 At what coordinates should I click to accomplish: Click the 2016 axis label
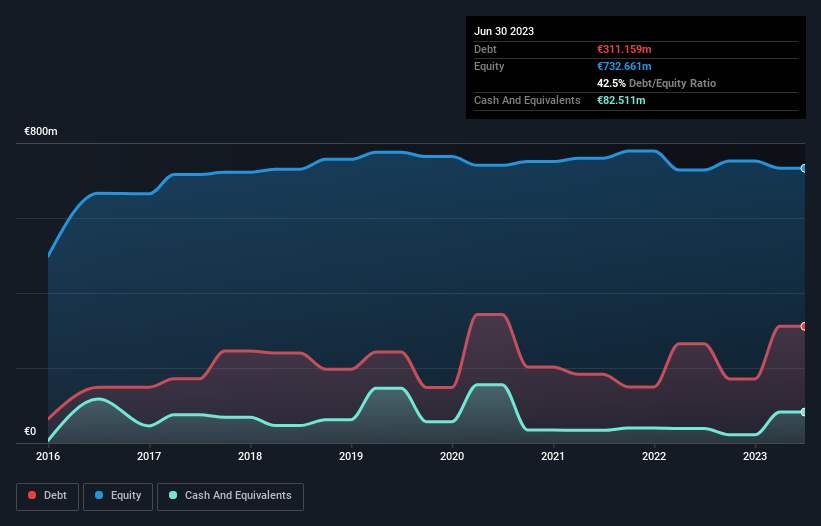click(48, 456)
